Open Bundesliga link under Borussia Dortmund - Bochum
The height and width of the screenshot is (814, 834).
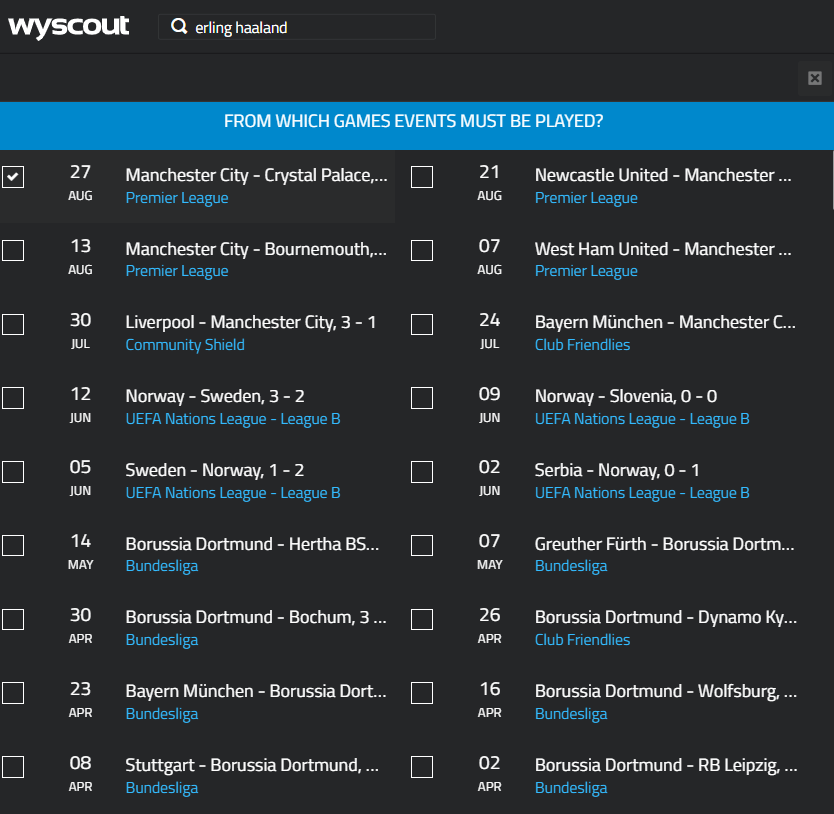pos(162,640)
